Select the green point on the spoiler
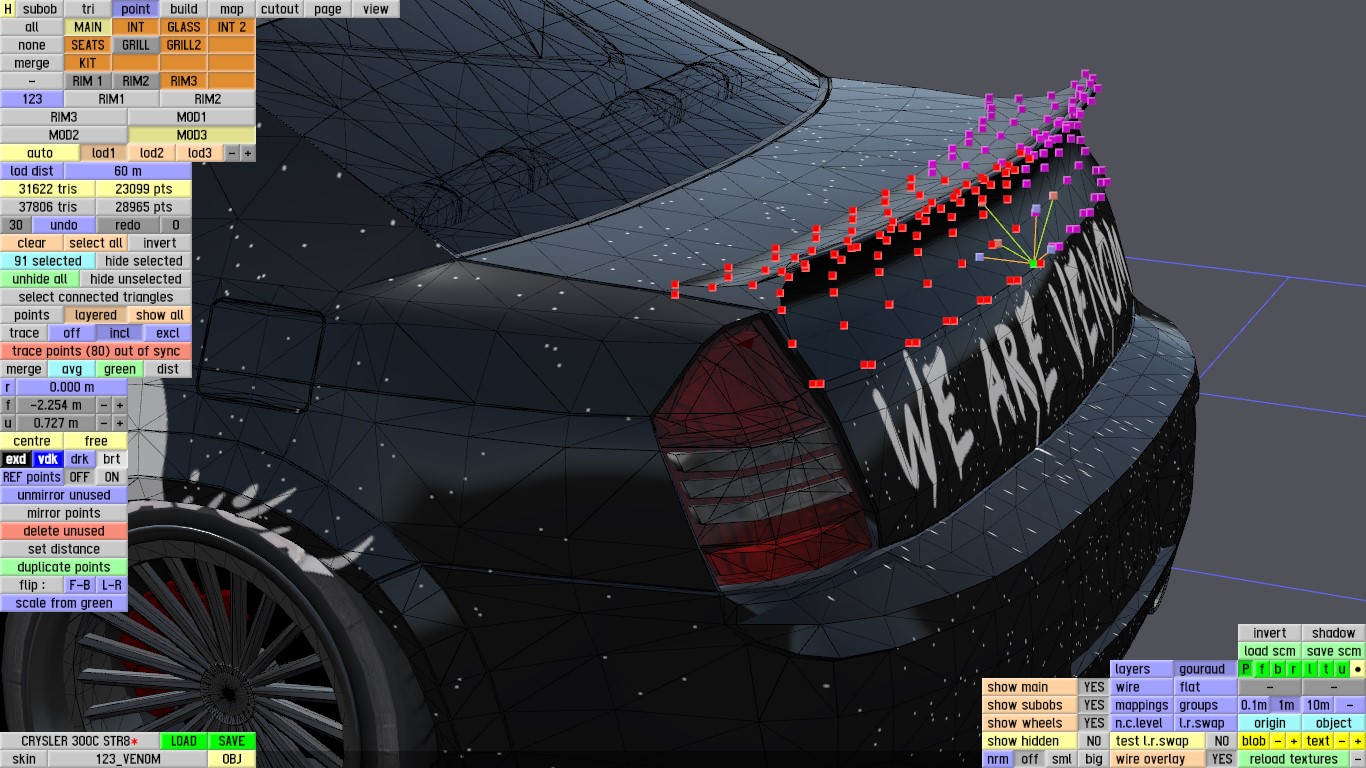This screenshot has width=1366, height=768. (x=1034, y=263)
